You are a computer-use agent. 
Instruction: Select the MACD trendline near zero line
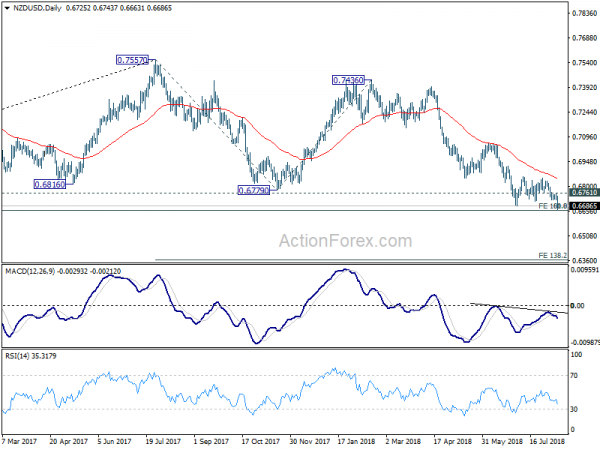click(x=519, y=308)
